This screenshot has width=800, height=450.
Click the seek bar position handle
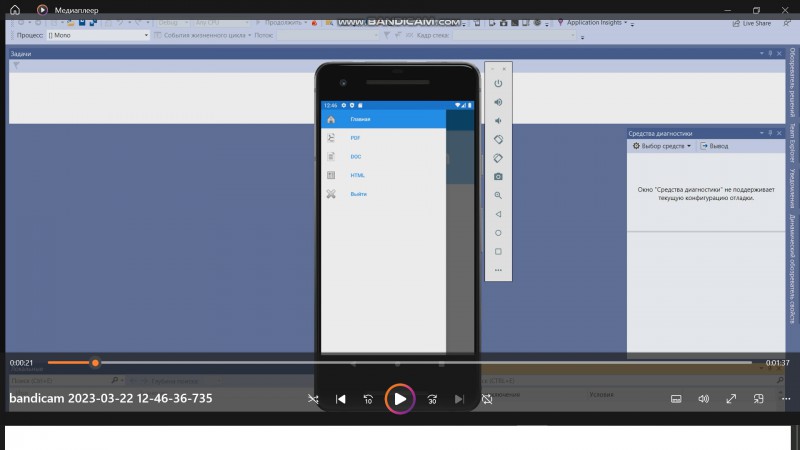[95, 363]
